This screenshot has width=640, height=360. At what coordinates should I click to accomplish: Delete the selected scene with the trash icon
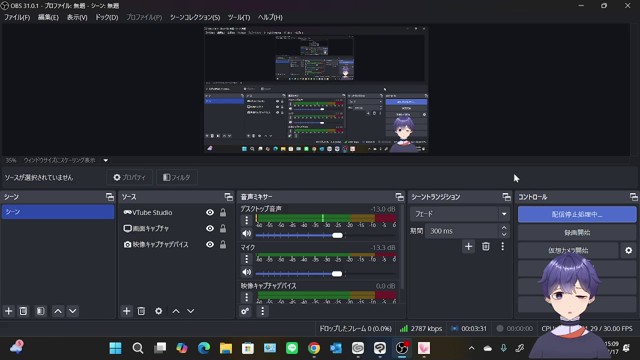click(x=23, y=311)
